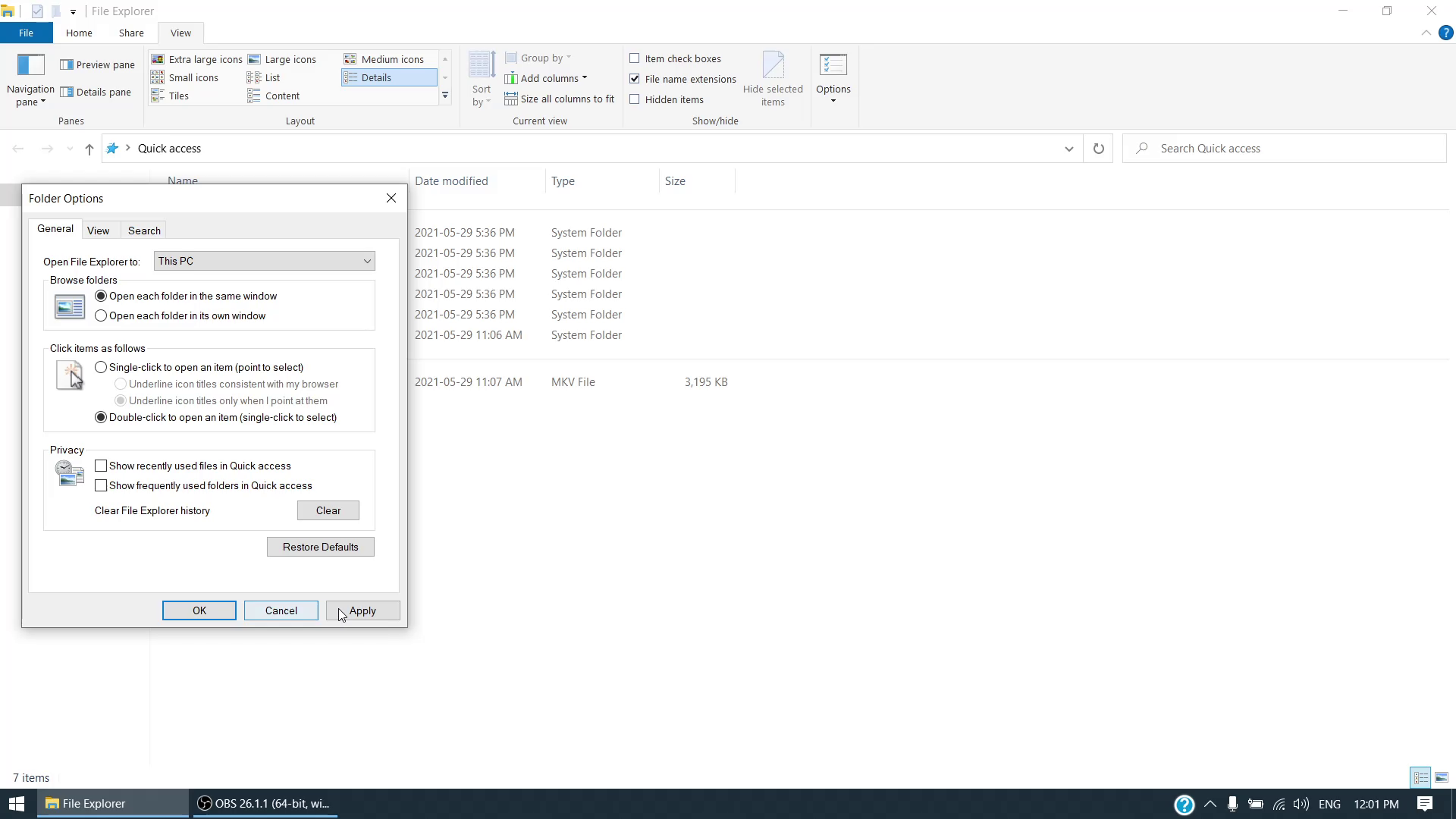Open the 'Open File Explorer to' dropdown
Image resolution: width=1456 pixels, height=819 pixels.
(x=264, y=262)
